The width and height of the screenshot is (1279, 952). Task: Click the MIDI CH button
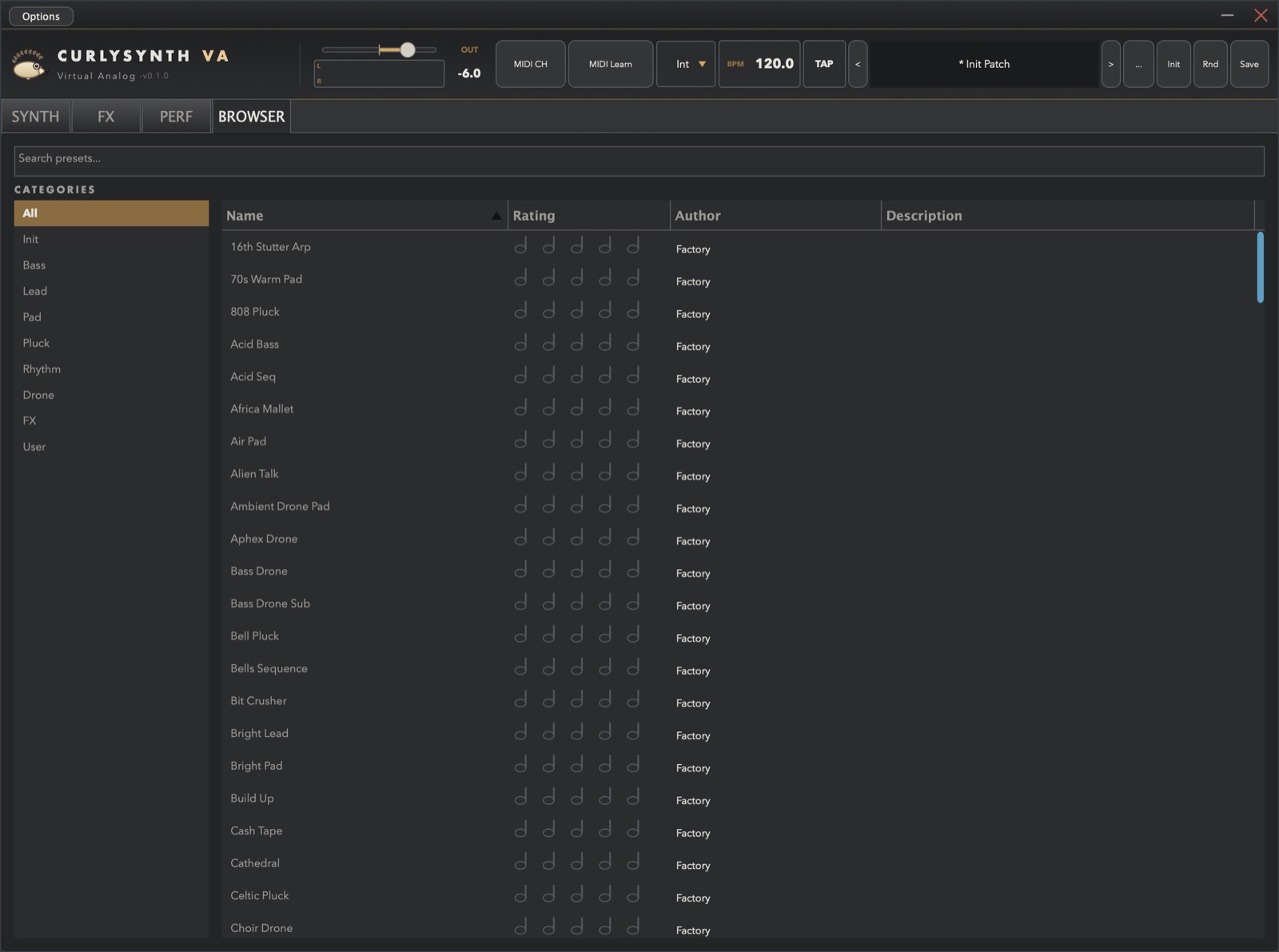[531, 64]
